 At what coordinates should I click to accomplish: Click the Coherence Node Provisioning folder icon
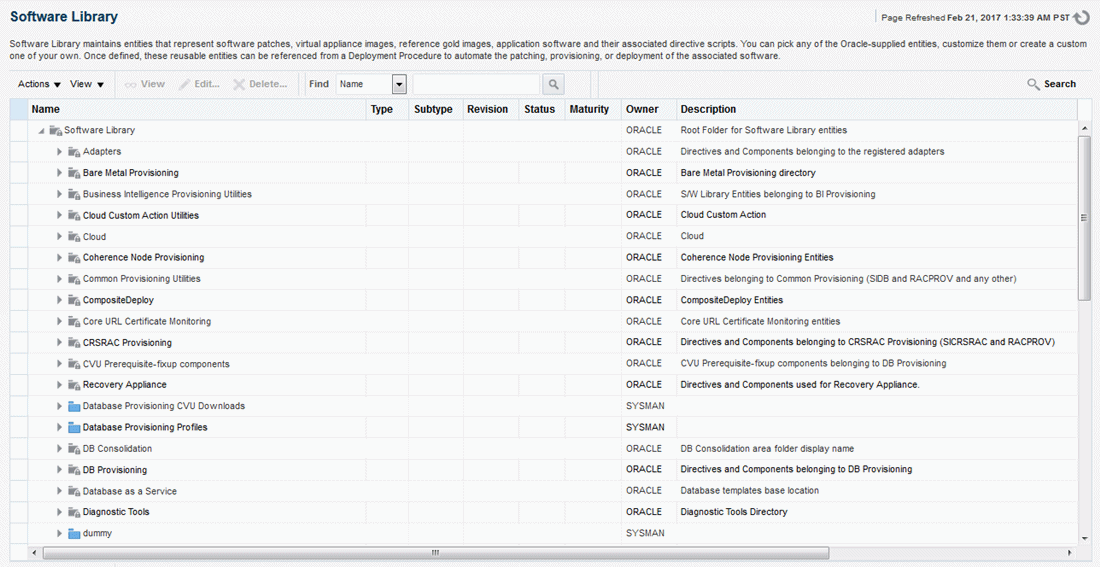74,258
